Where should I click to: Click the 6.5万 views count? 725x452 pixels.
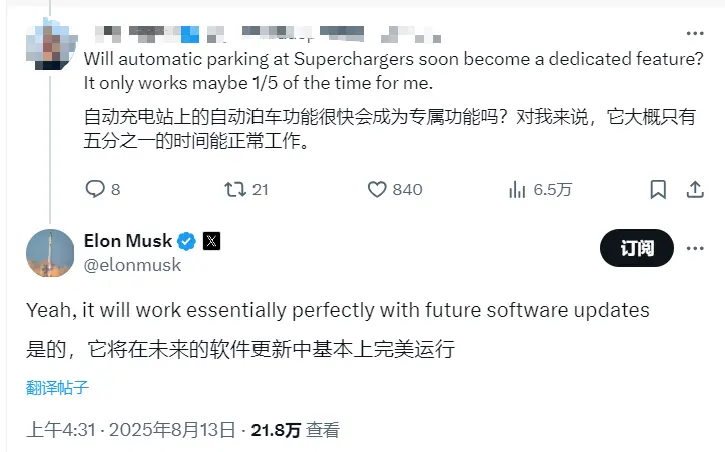(552, 189)
